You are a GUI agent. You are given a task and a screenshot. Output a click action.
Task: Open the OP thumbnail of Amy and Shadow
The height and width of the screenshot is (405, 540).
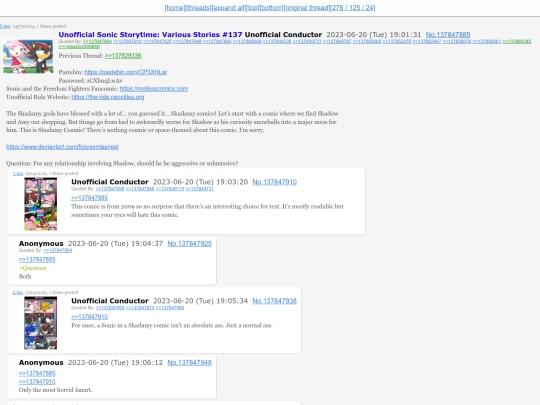click(28, 56)
